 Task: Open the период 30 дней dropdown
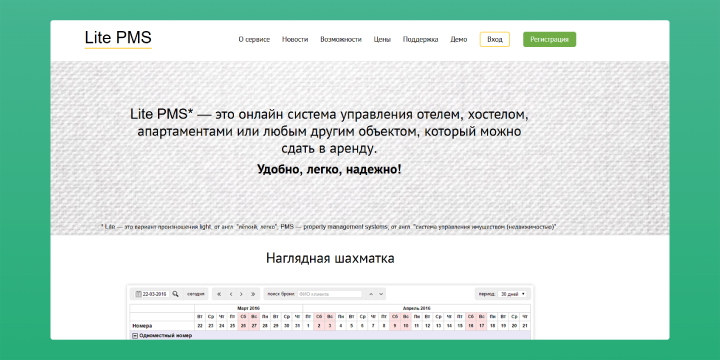click(513, 294)
